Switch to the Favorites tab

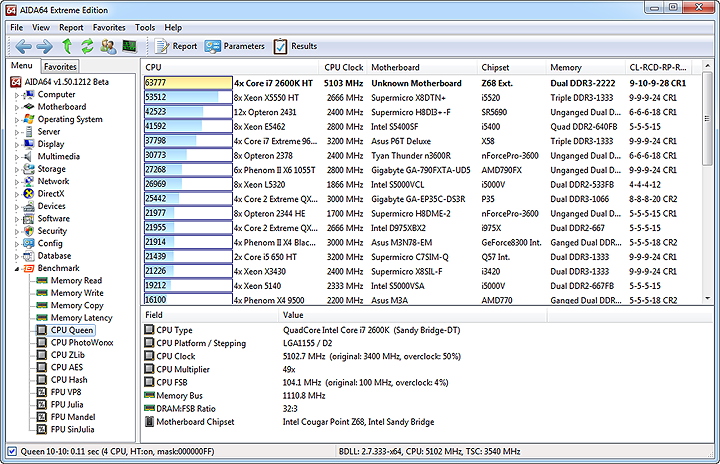[60, 67]
